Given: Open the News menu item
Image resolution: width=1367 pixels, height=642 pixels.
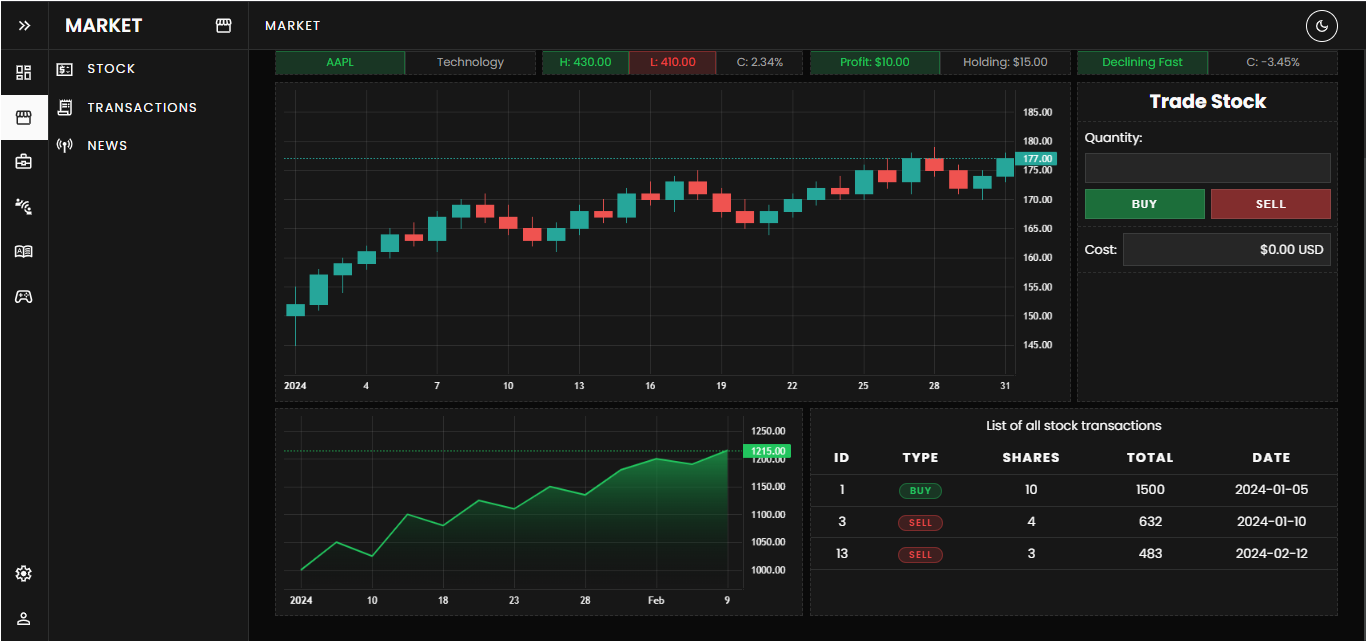Looking at the screenshot, I should point(107,145).
